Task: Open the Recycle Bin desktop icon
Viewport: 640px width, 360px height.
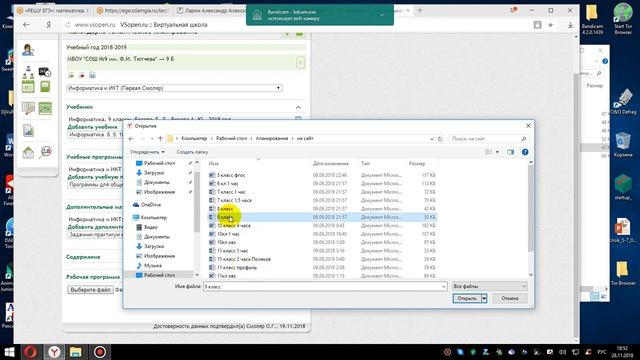Action: click(623, 144)
